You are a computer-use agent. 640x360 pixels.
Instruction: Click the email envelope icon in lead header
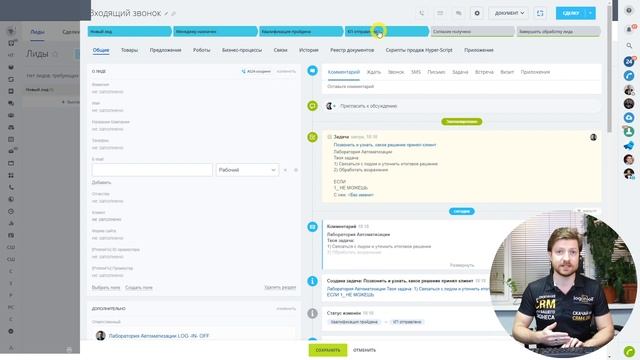[x=440, y=13]
